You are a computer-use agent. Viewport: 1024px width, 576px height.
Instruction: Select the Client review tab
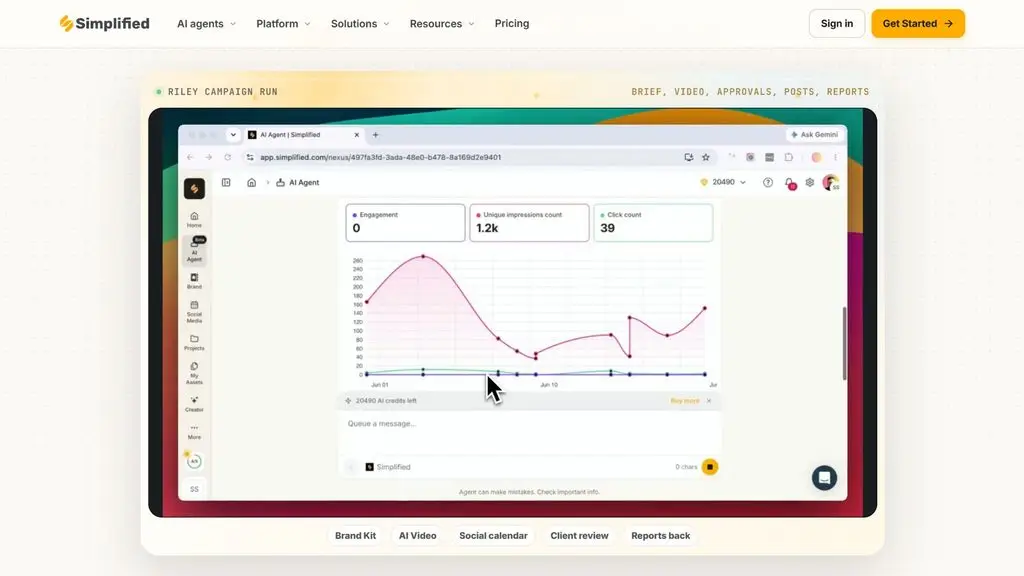tap(579, 536)
